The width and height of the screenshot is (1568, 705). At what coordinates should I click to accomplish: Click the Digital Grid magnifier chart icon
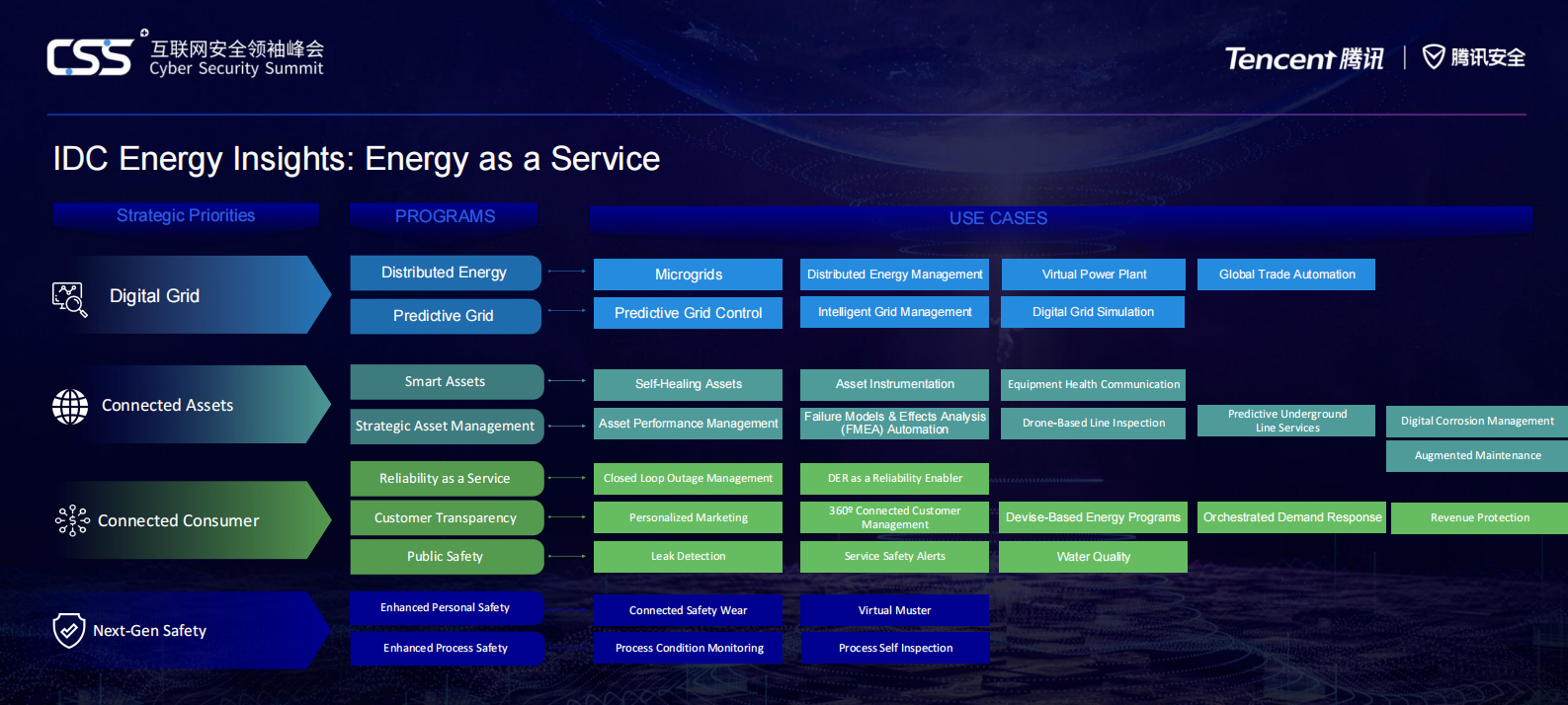tap(69, 298)
